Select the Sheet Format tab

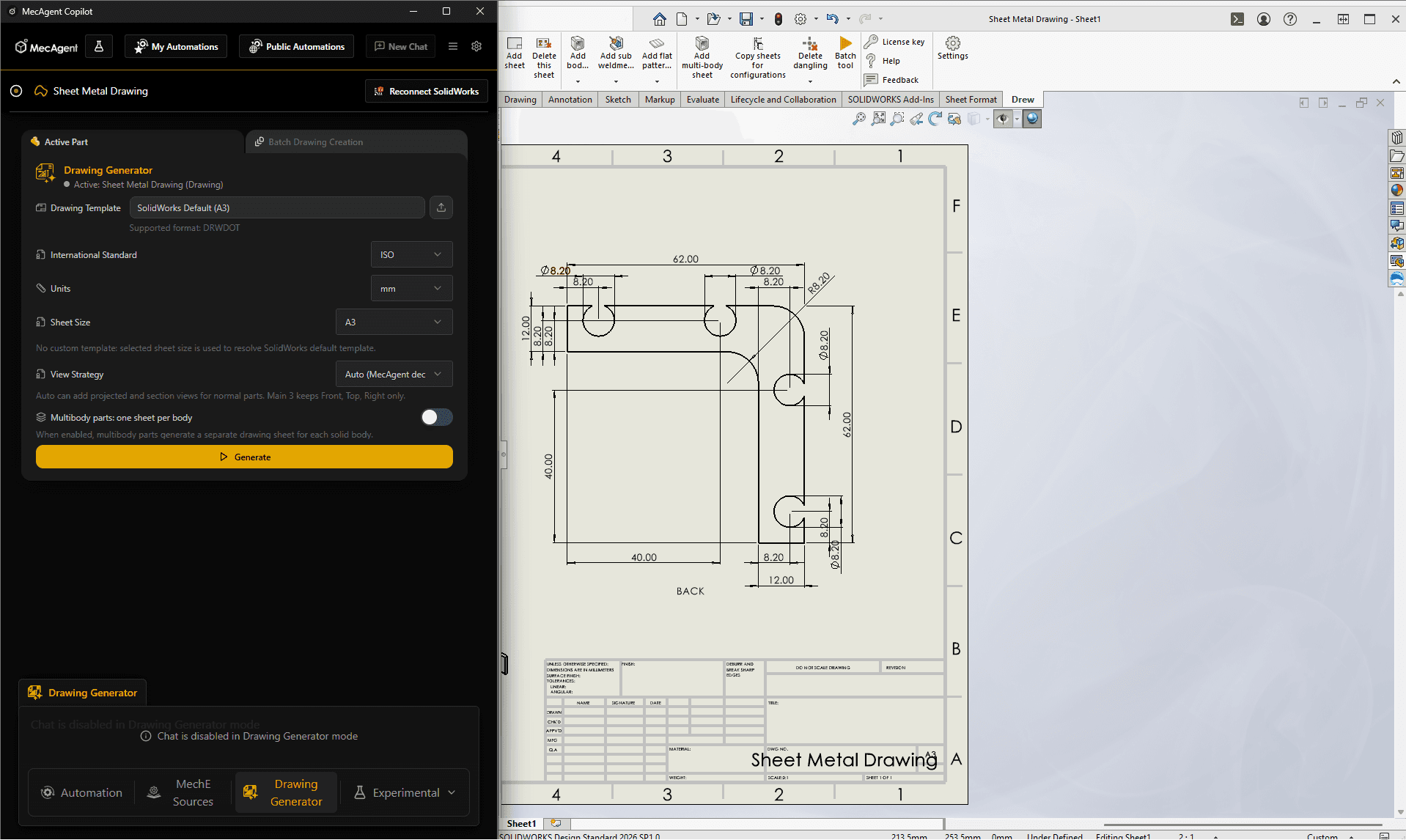(x=971, y=100)
